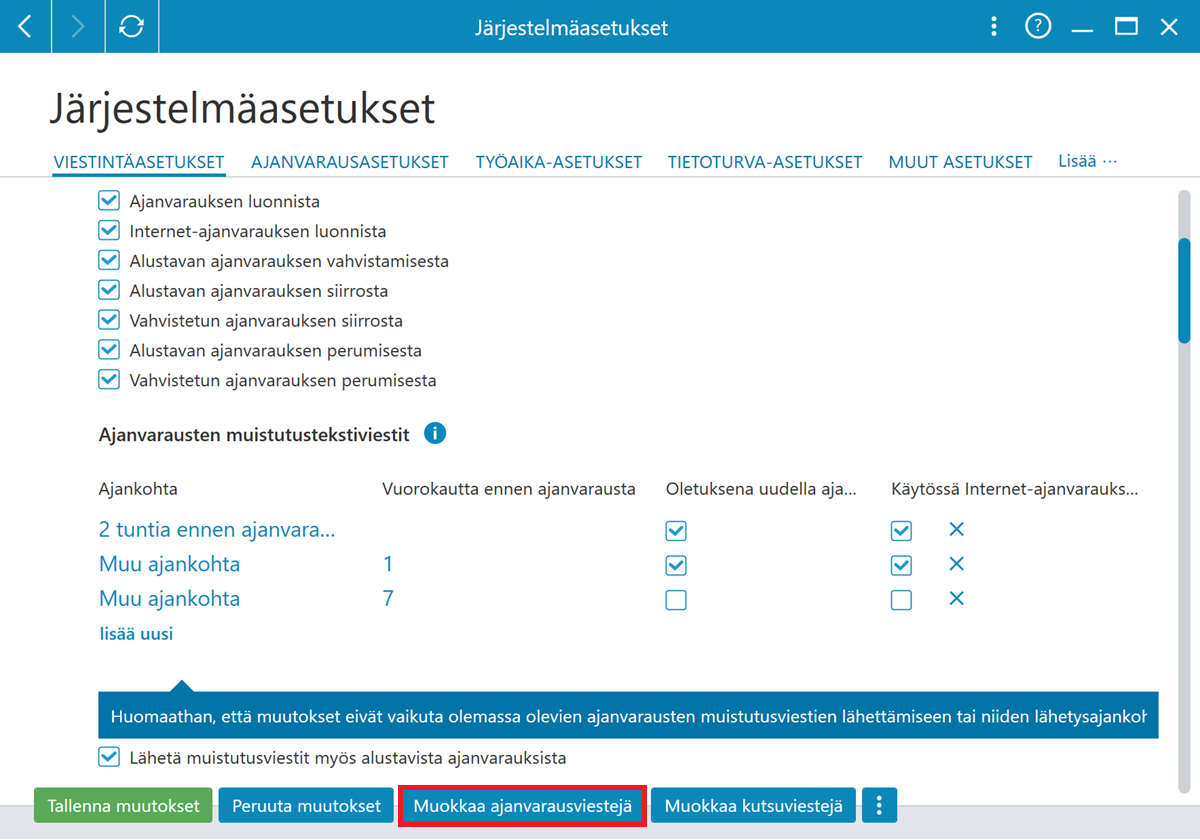
Task: Toggle Vahvistetun ajanvarauksen siirrosta
Action: tap(109, 321)
